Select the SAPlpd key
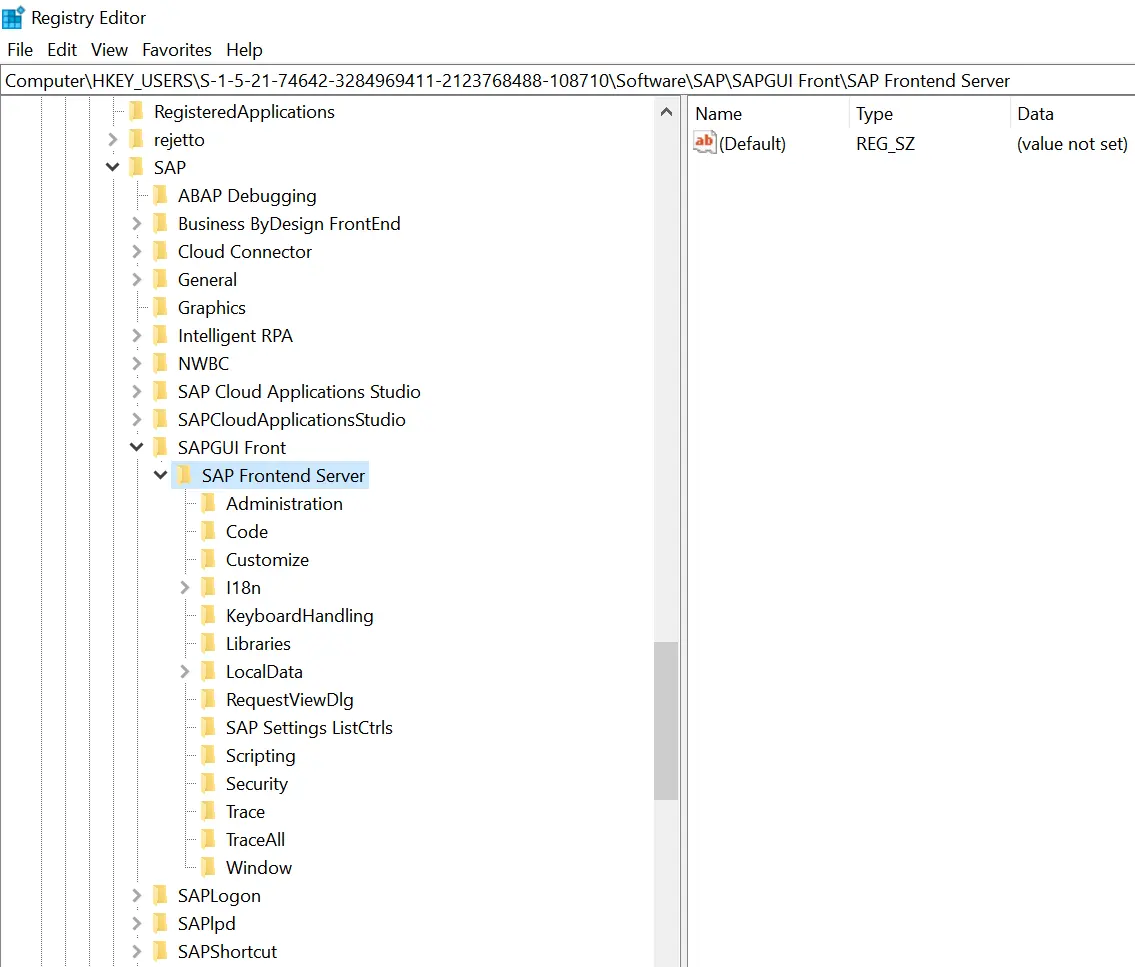The height and width of the screenshot is (967, 1135). tap(206, 924)
